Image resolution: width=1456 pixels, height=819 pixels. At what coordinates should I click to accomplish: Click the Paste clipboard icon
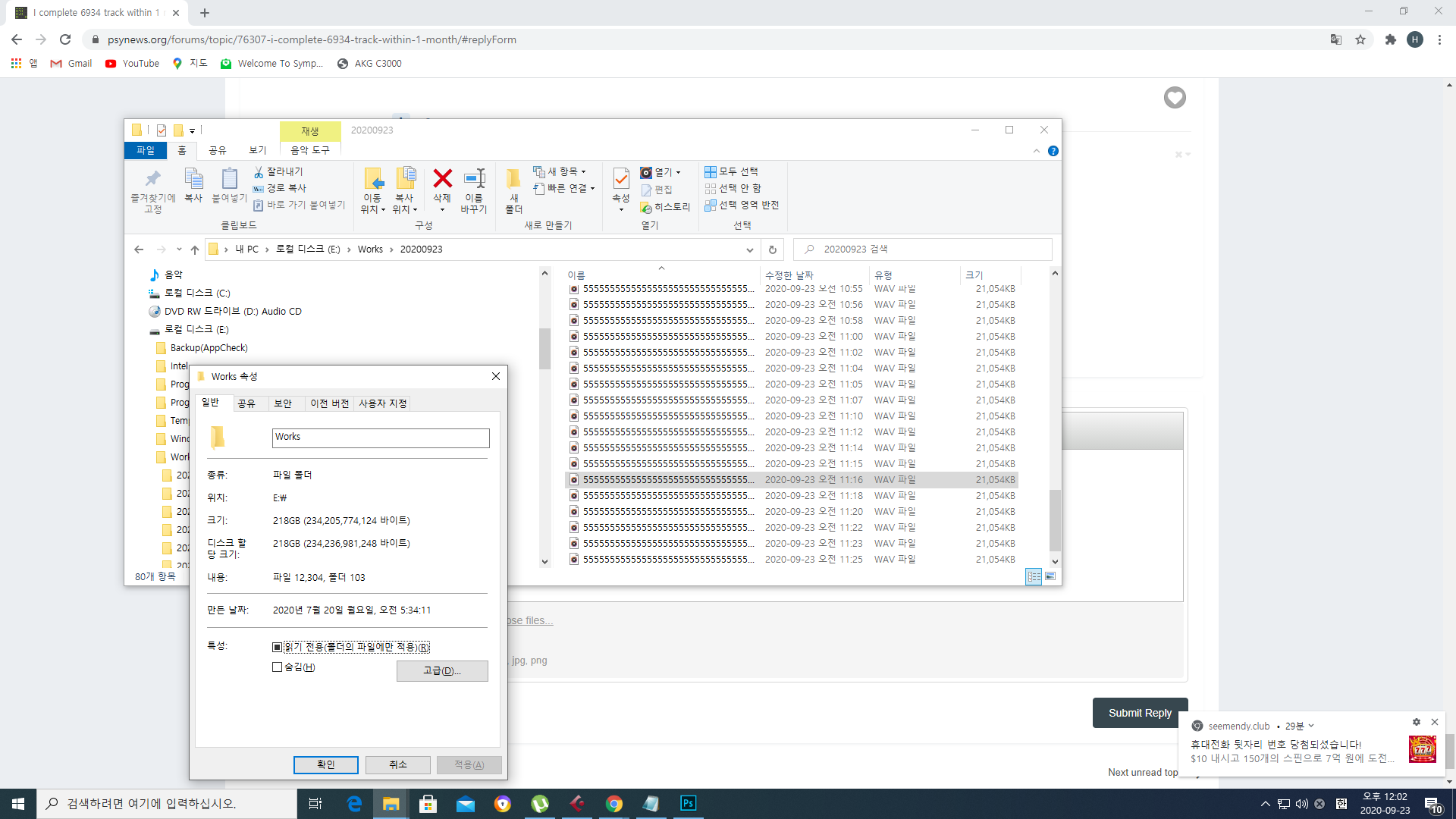[229, 180]
